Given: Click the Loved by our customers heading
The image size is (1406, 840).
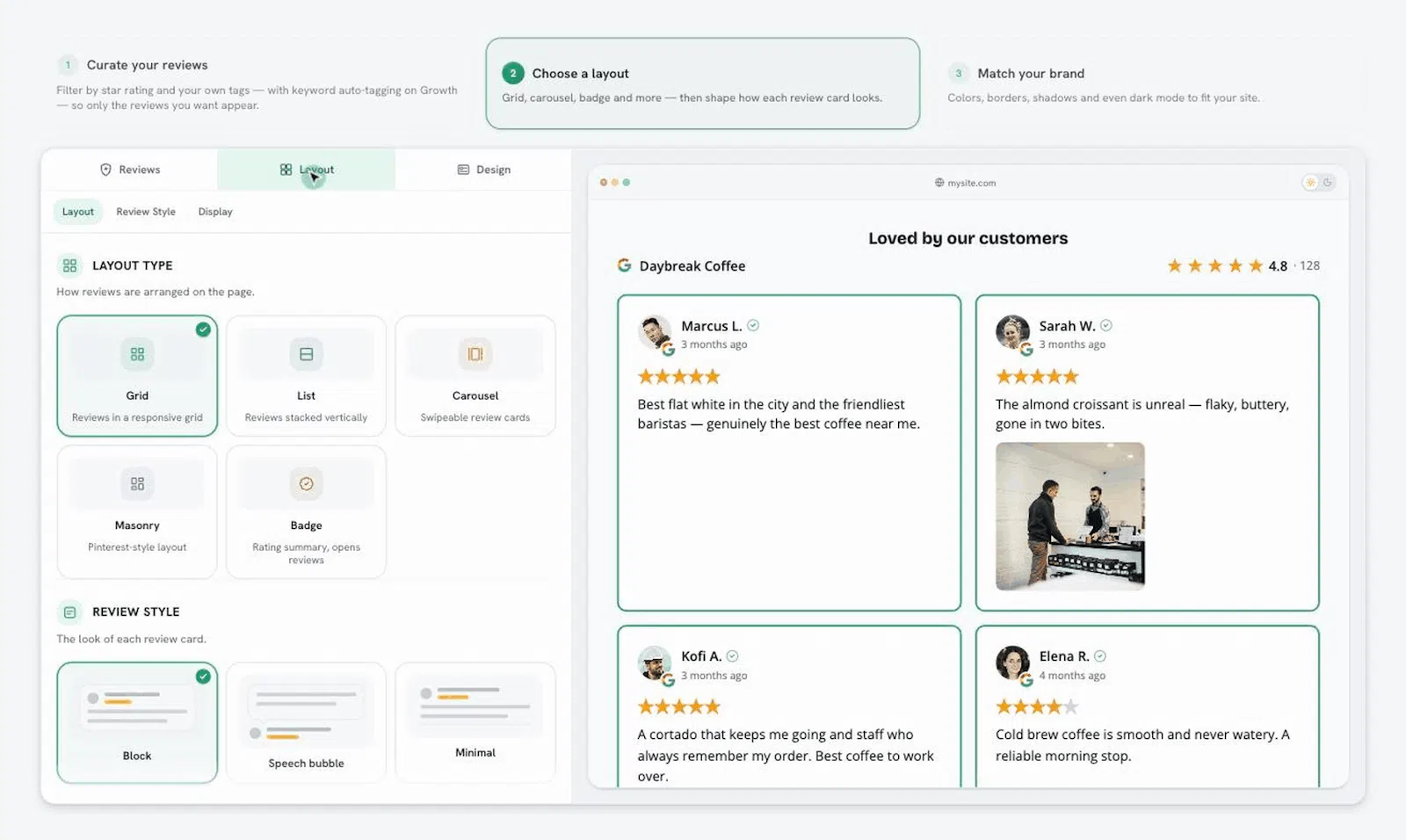Looking at the screenshot, I should click(x=968, y=238).
